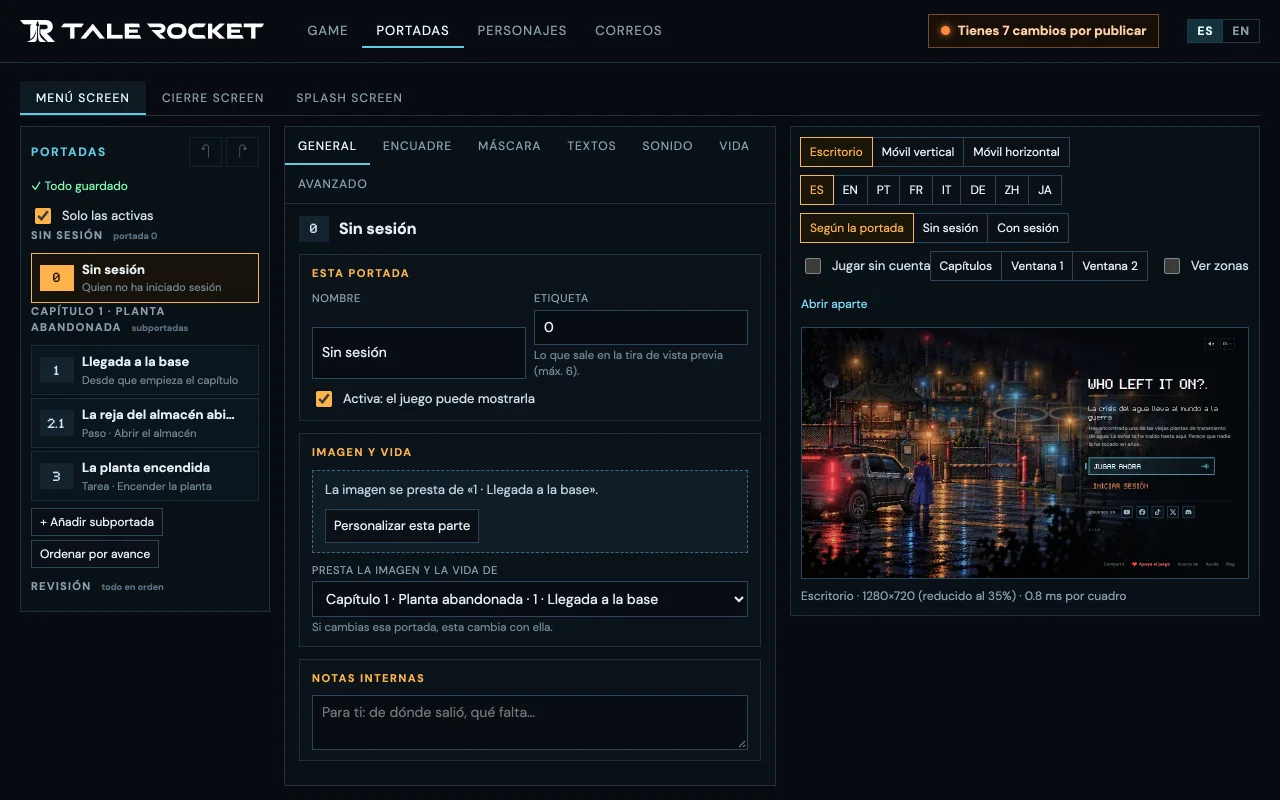
Task: Check the 'Ver zonas' checkbox
Action: [x=1172, y=266]
